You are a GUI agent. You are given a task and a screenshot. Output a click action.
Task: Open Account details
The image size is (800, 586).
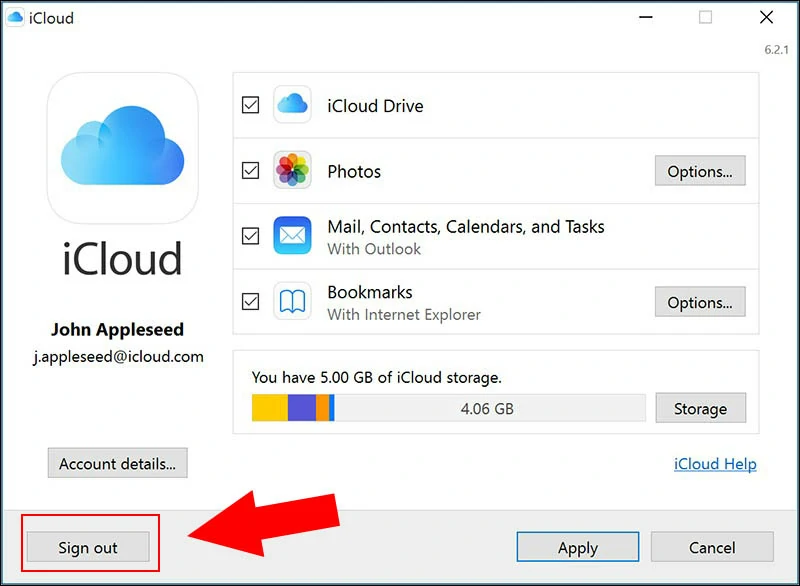(117, 463)
